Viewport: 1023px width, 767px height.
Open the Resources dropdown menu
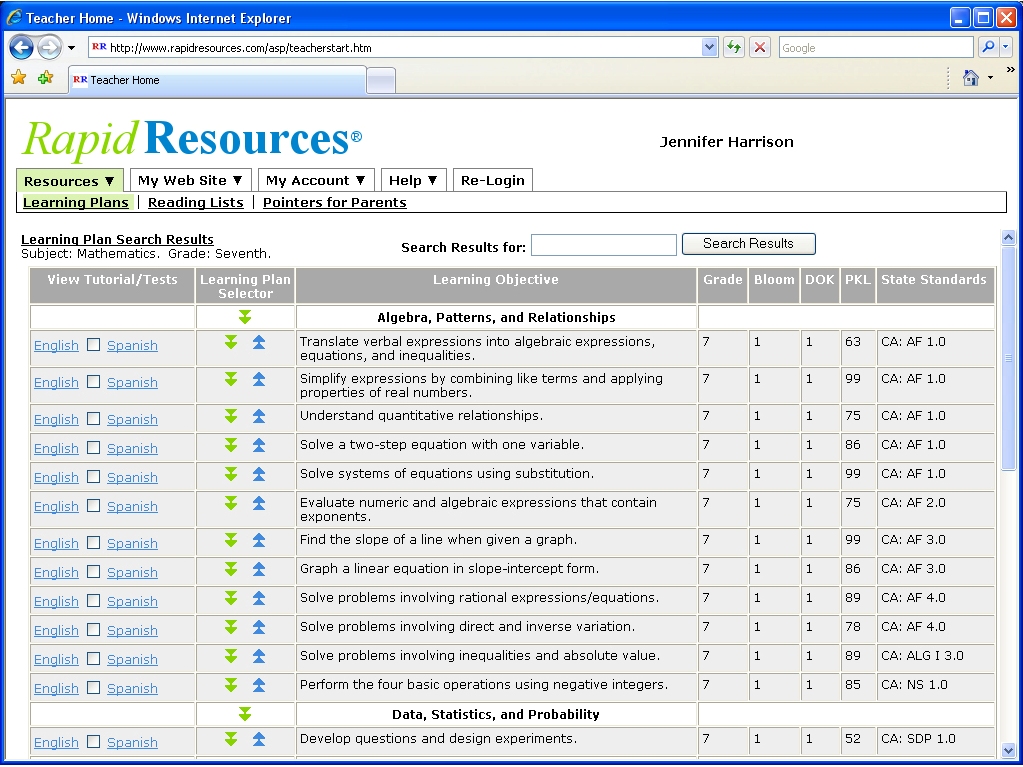coord(69,181)
